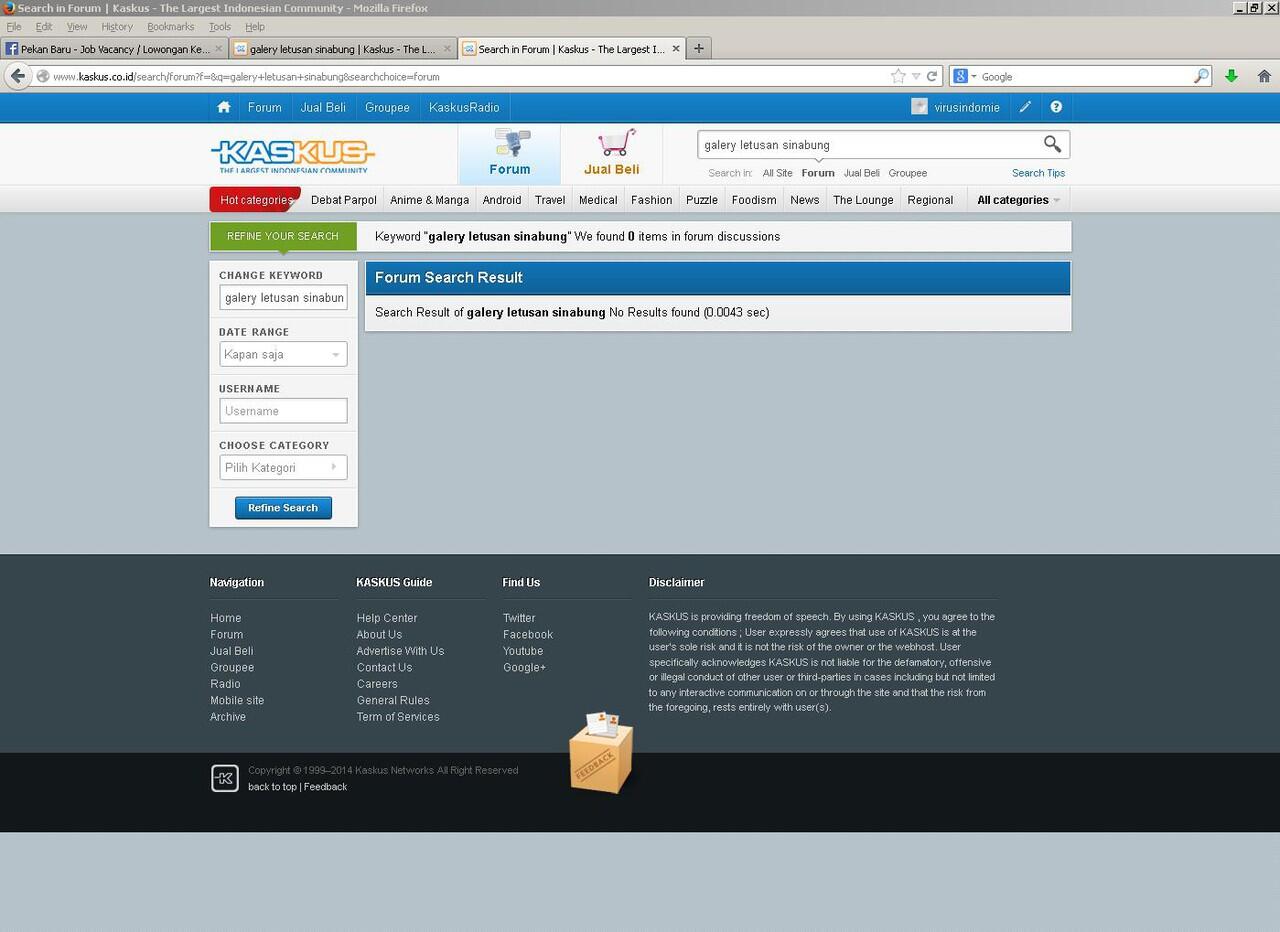Click the Firefox back arrow button

click(17, 76)
